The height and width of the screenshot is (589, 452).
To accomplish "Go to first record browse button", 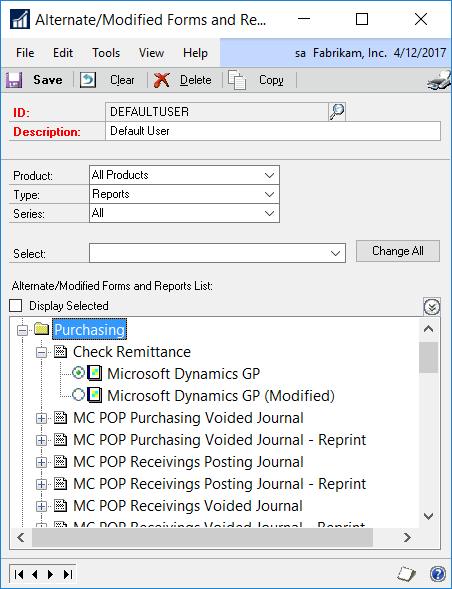I will pyautogui.click(x=18, y=574).
